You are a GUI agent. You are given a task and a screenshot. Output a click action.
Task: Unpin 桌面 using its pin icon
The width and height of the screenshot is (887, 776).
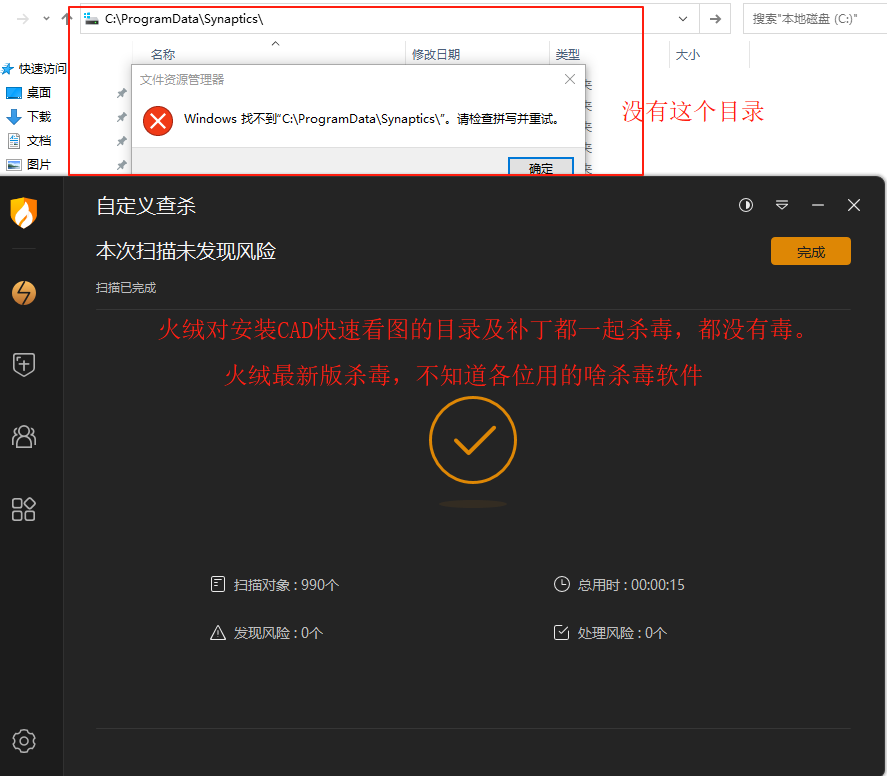point(121,93)
